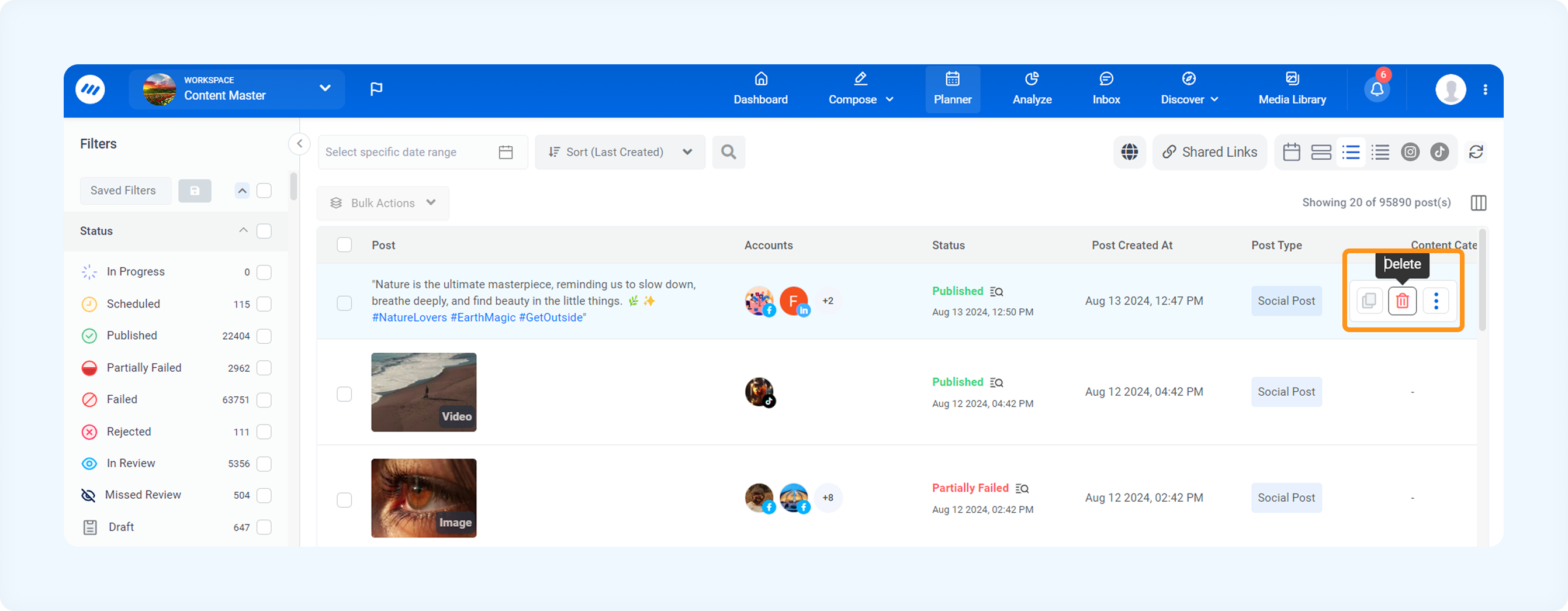
Task: Open the Sort (Last Created) dropdown
Action: pyautogui.click(x=619, y=152)
